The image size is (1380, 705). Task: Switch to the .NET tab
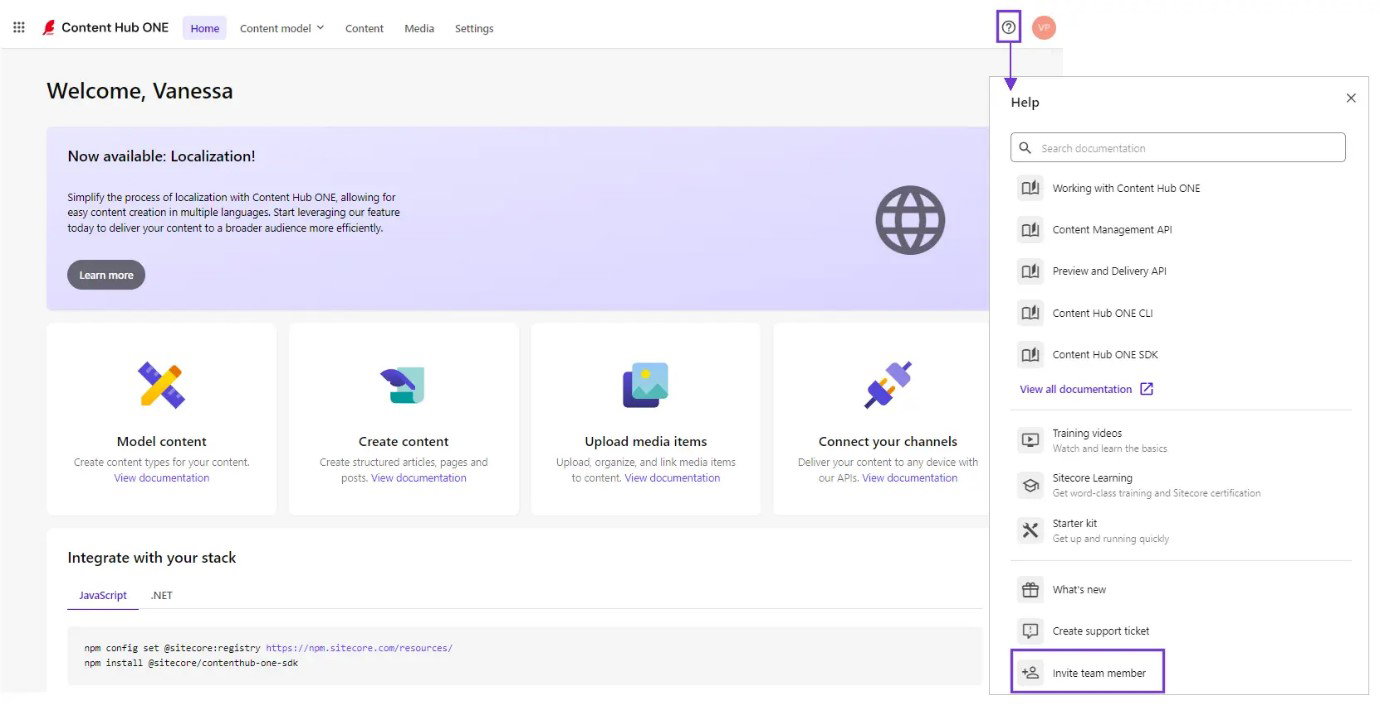coord(161,595)
